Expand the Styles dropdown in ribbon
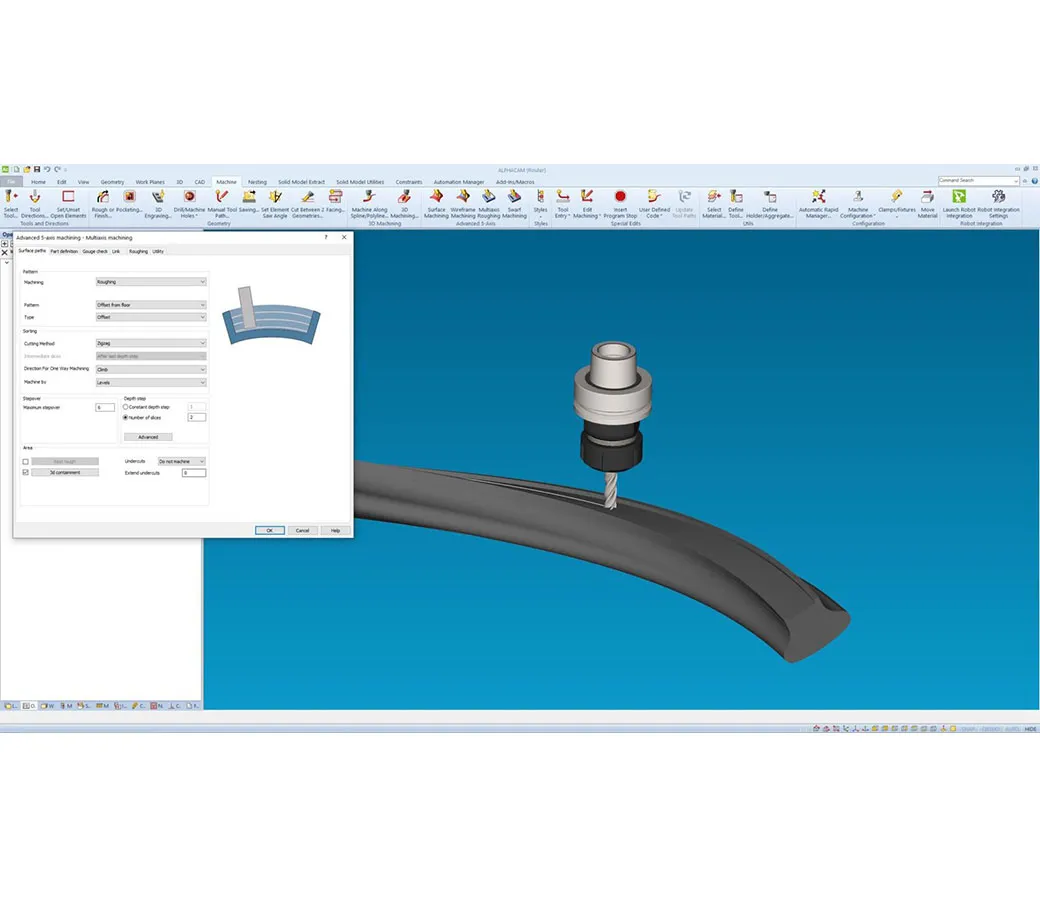 click(x=541, y=203)
